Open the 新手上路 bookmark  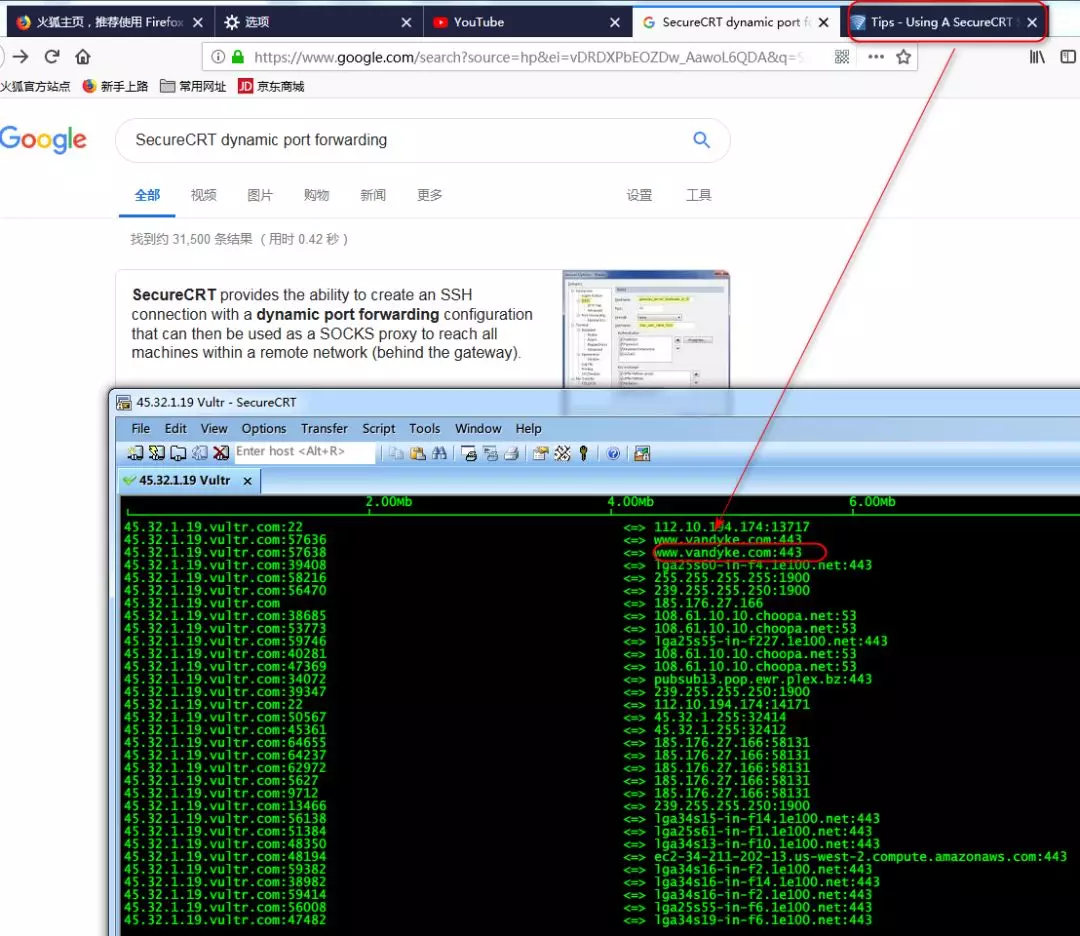coord(115,86)
